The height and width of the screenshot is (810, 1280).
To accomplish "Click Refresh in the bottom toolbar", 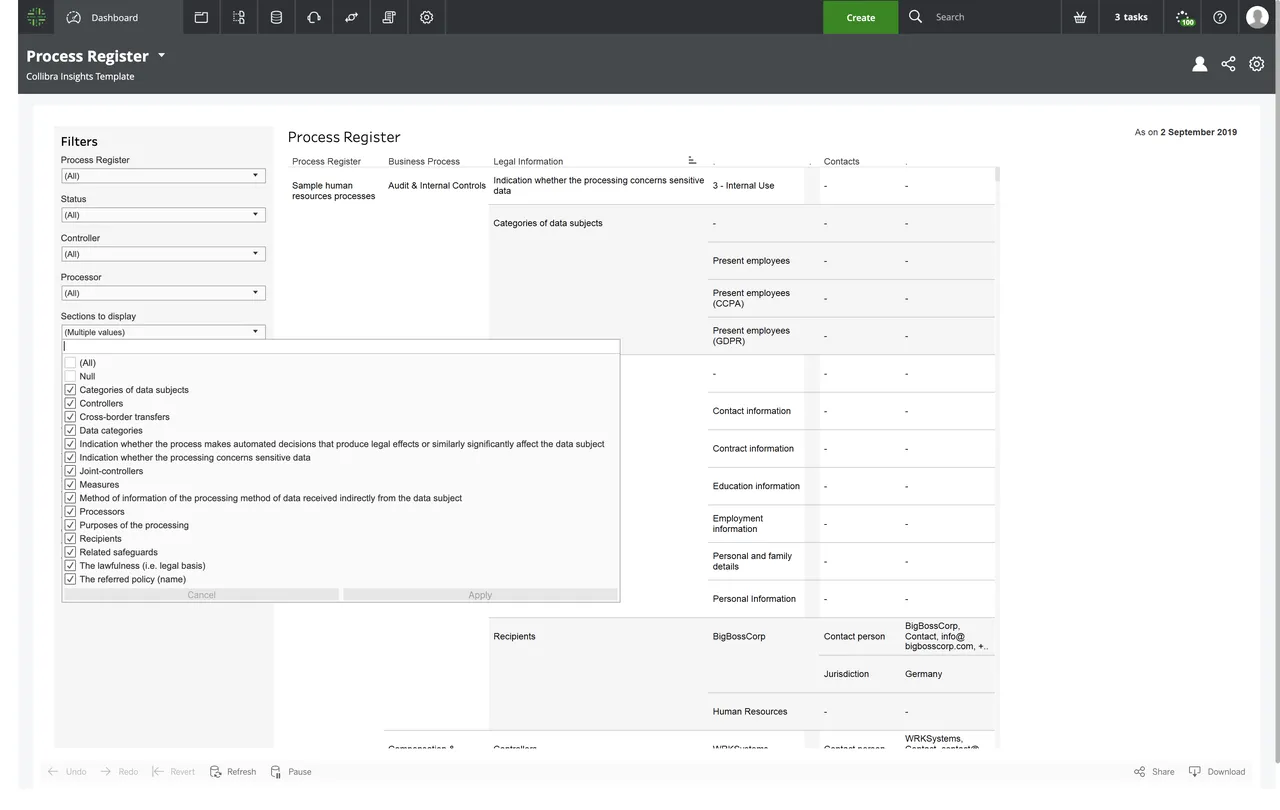I will pos(233,772).
